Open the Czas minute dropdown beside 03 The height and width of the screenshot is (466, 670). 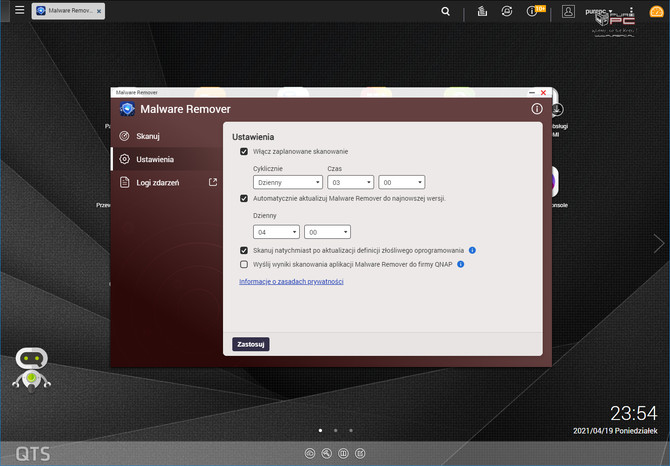tap(402, 182)
